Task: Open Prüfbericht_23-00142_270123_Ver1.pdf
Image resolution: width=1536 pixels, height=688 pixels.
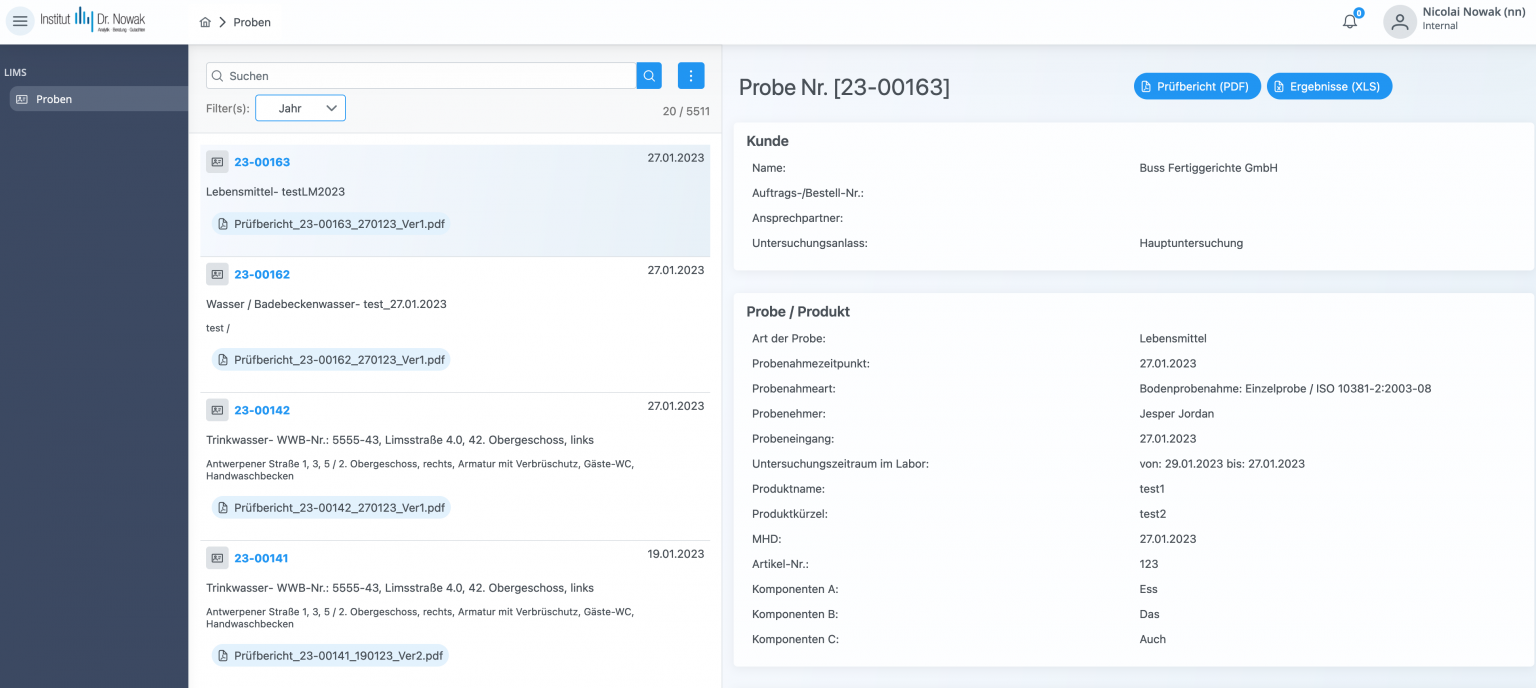Action: tap(331, 507)
